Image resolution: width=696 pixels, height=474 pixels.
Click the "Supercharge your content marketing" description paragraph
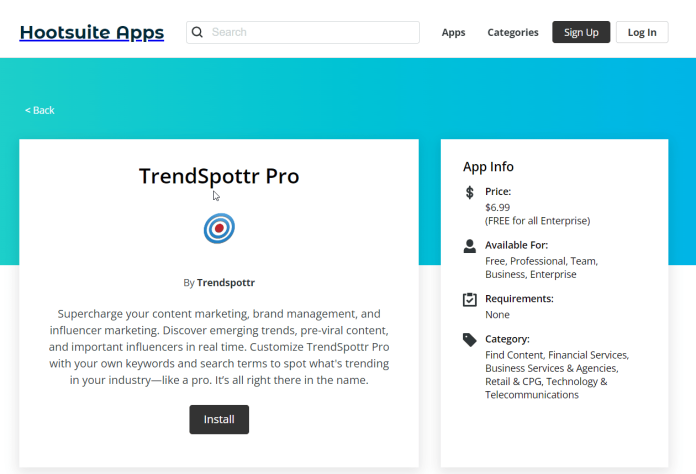tap(219, 347)
